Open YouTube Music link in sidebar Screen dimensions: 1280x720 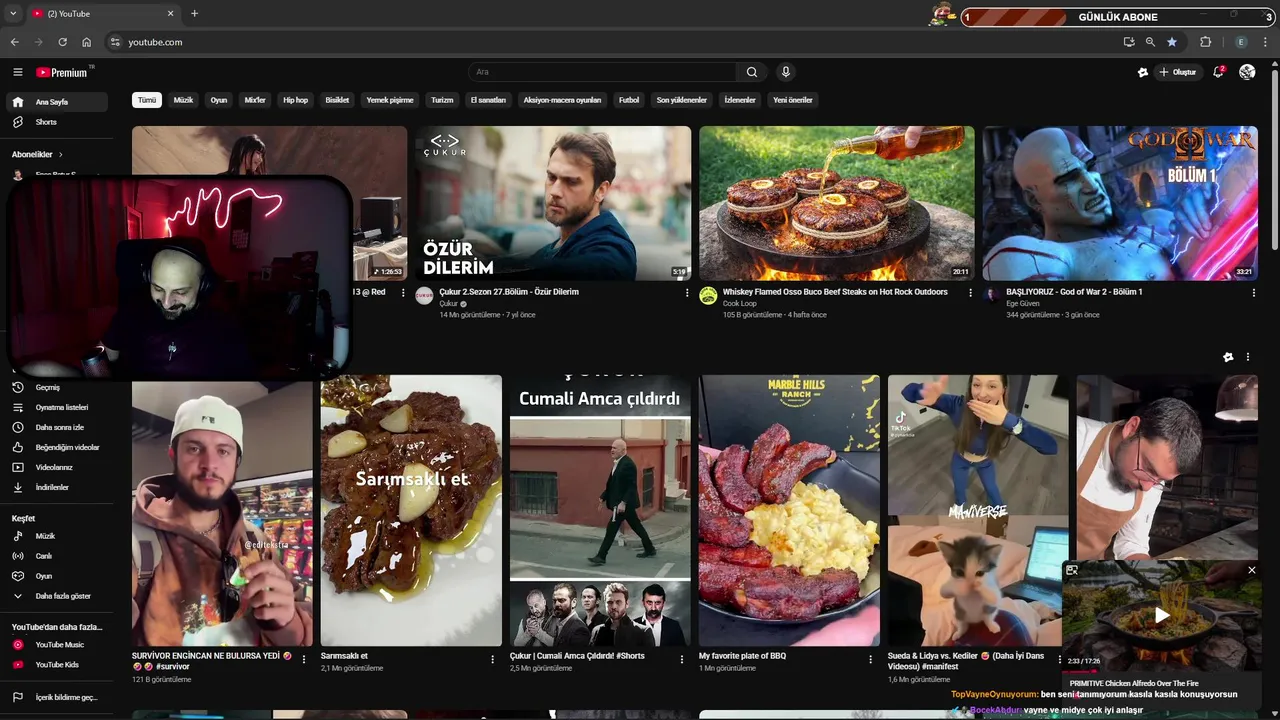(57, 645)
